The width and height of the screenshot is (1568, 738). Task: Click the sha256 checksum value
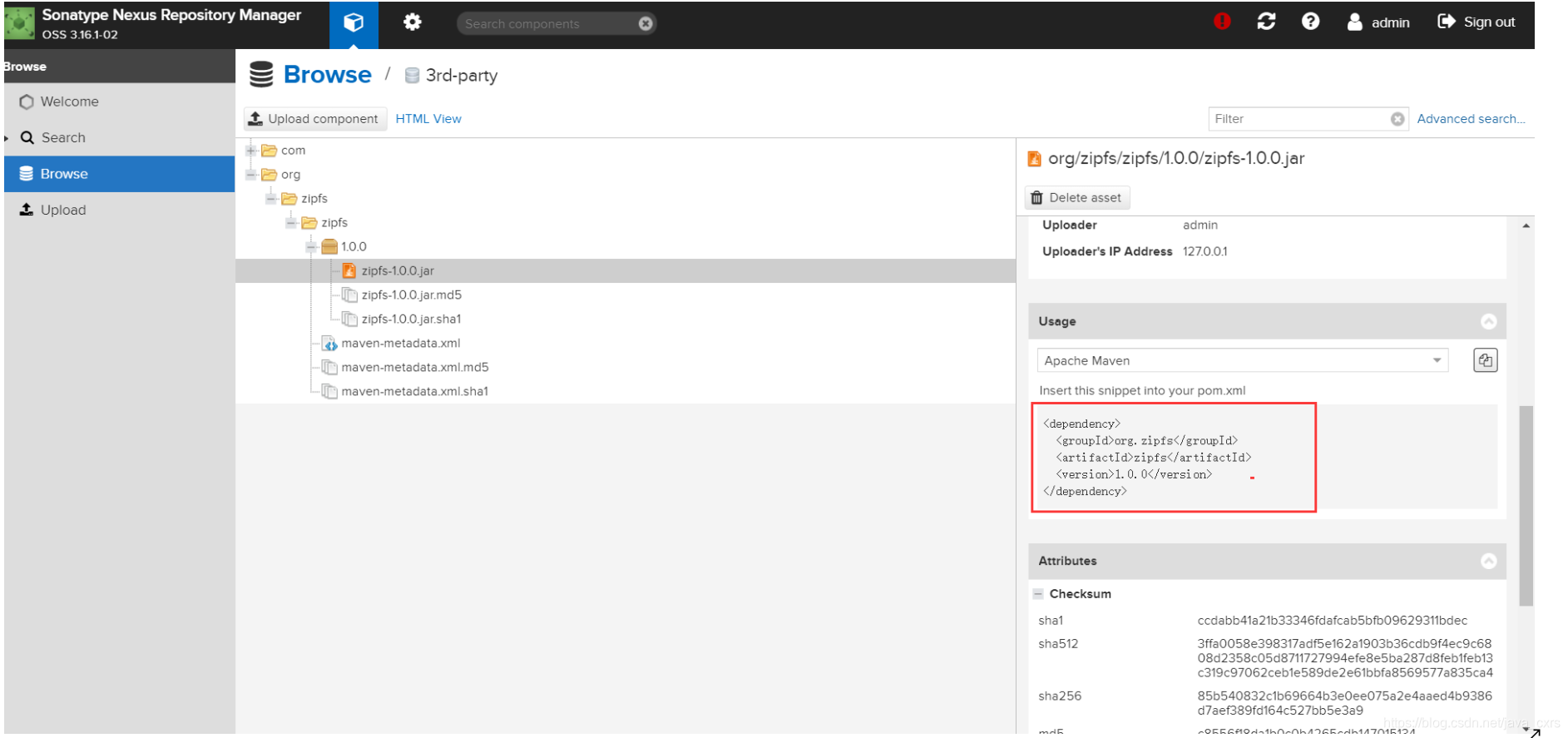pyautogui.click(x=1344, y=703)
